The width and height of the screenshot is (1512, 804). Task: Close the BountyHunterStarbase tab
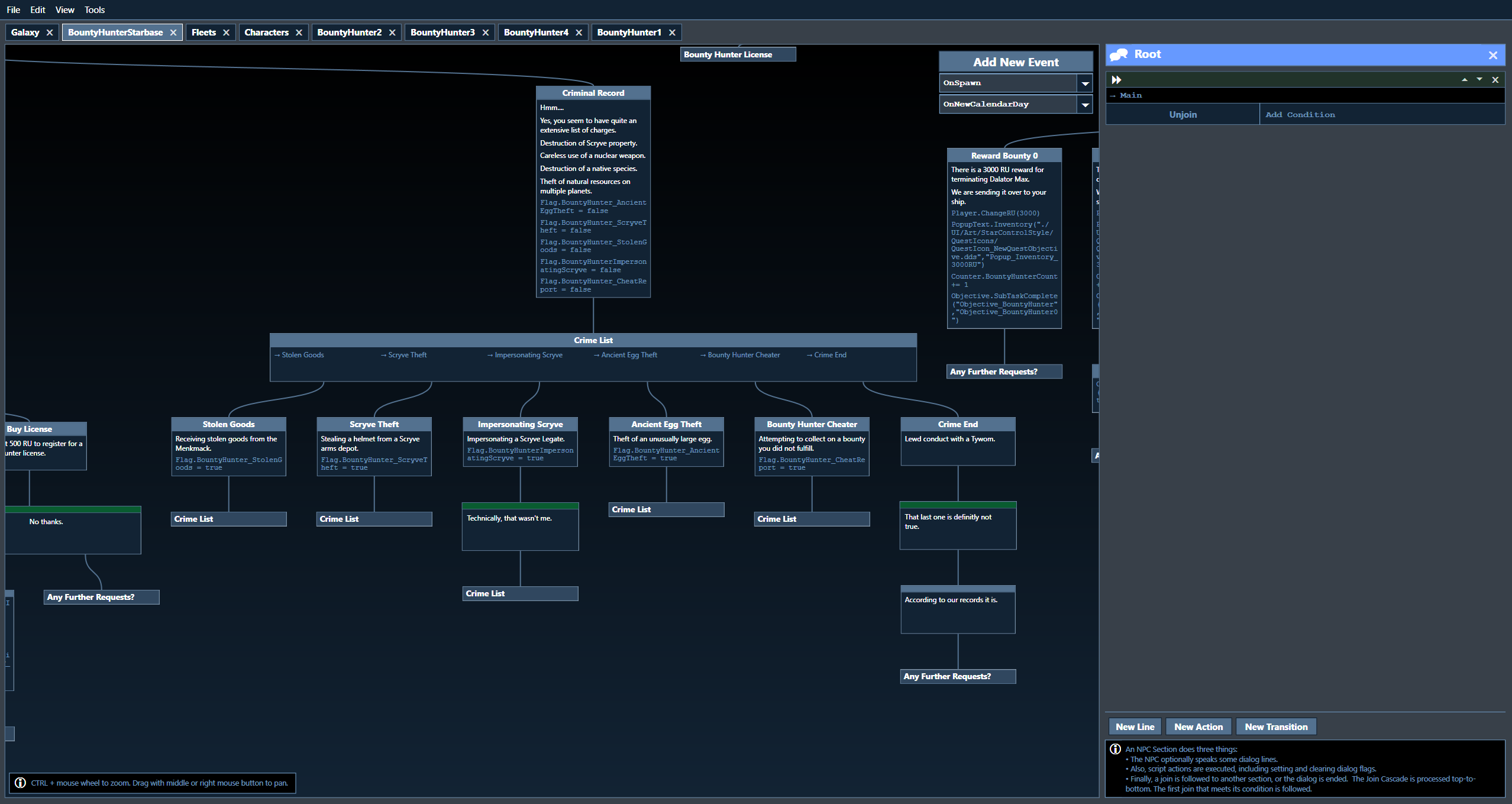[173, 33]
